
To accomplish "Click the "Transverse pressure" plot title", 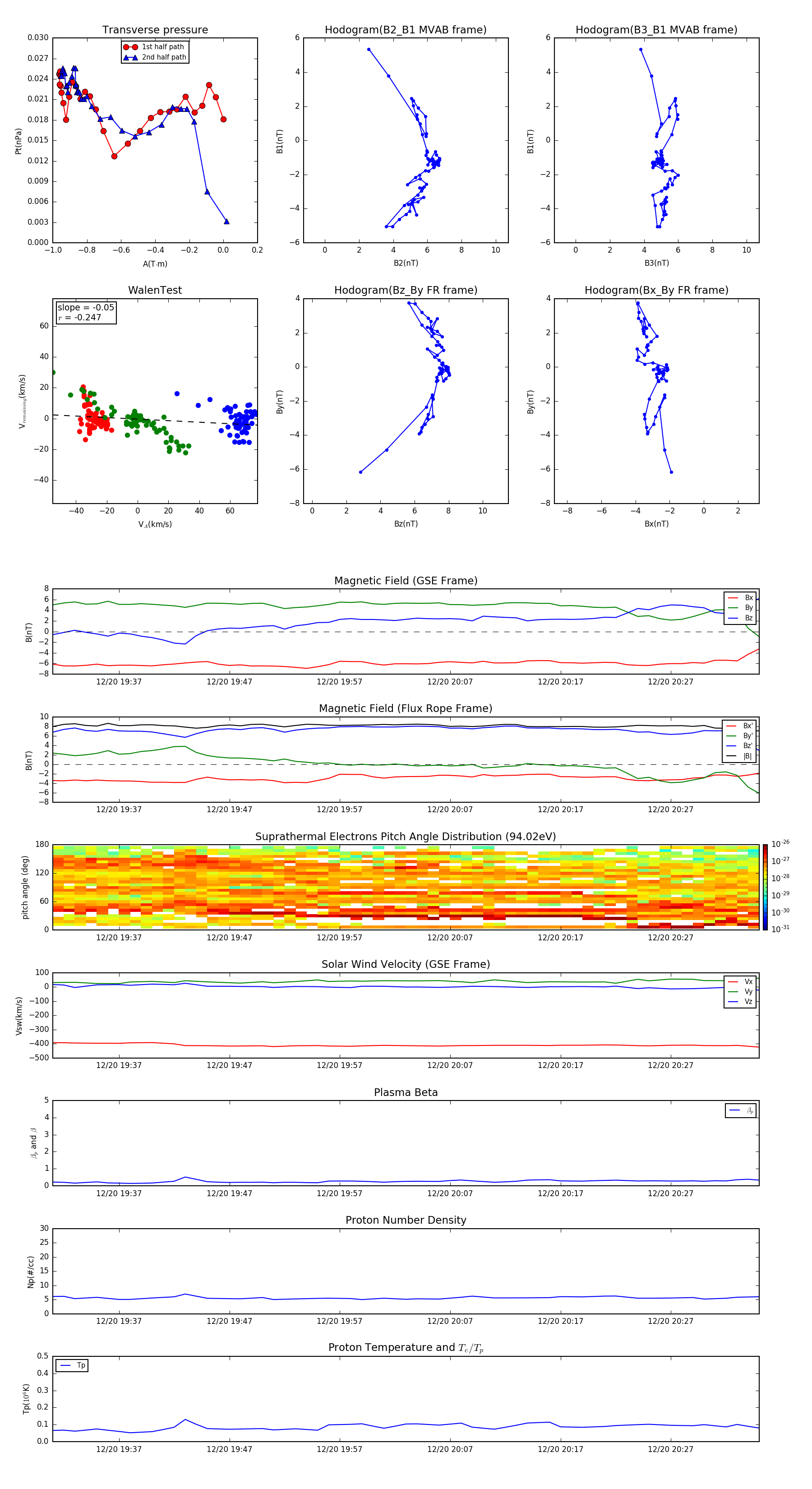I will [155, 30].
